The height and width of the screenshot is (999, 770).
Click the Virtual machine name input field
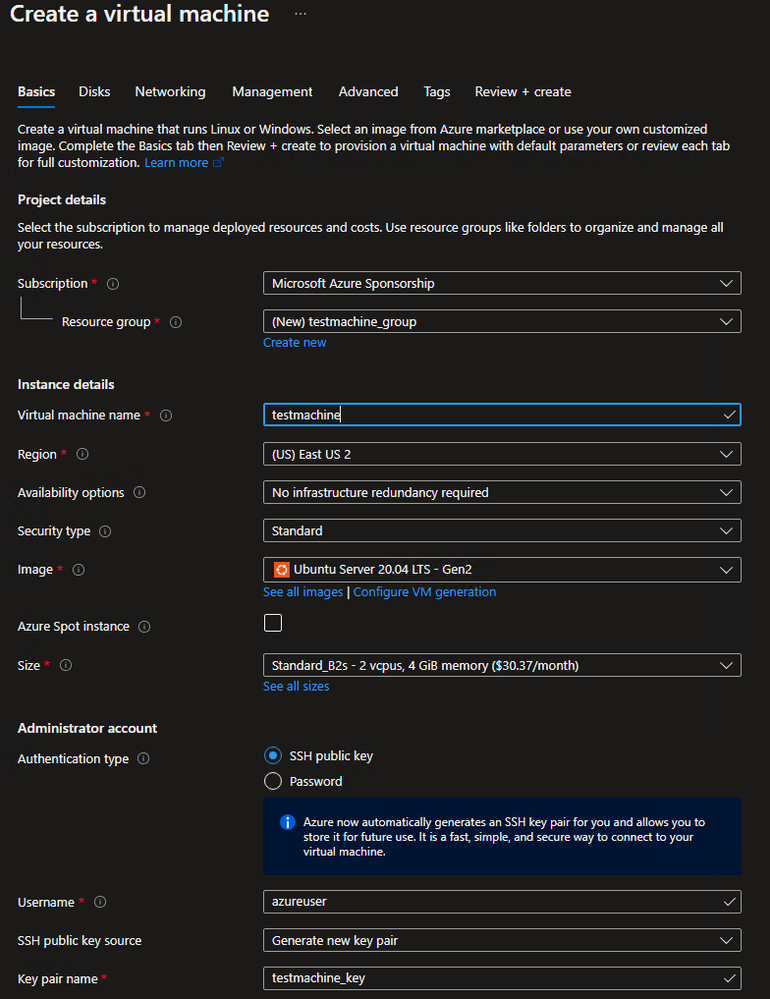tap(502, 415)
